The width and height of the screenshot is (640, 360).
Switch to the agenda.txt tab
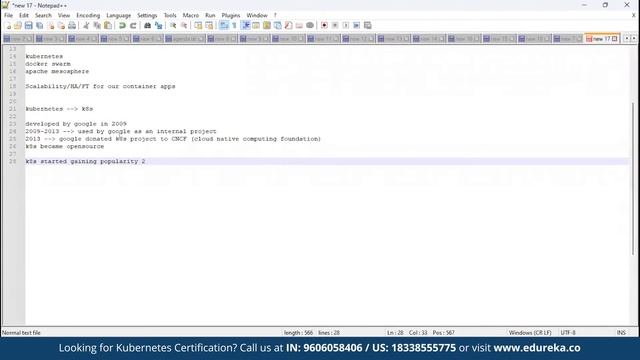tap(185, 39)
